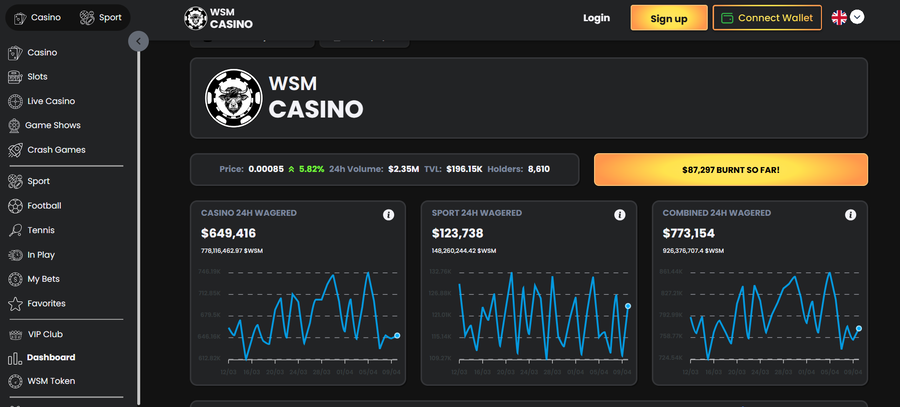Click the WSM Token chip icon

click(15, 381)
